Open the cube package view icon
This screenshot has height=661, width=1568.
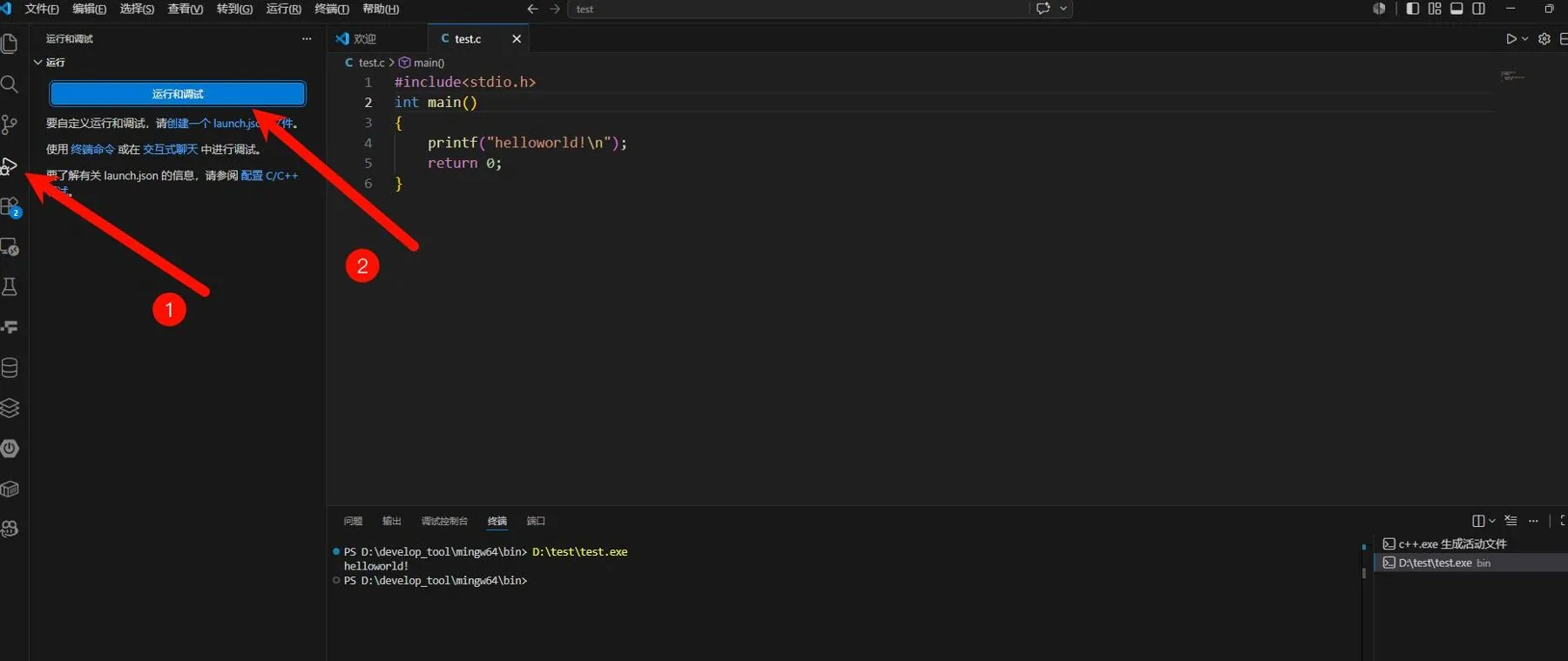pyautogui.click(x=10, y=489)
